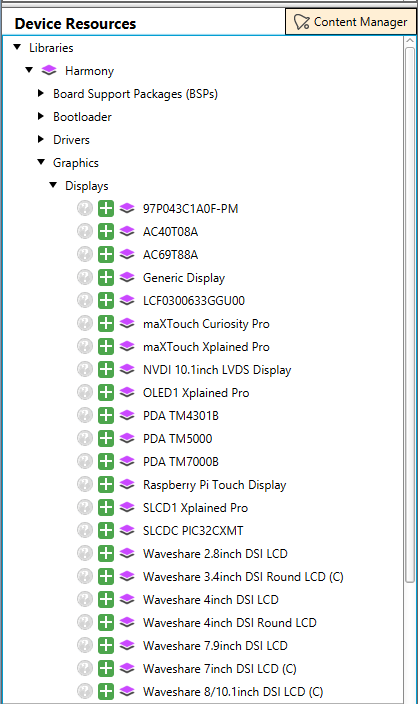The width and height of the screenshot is (418, 704).
Task: Add OLED1 Xplained Pro component
Action: (x=106, y=392)
